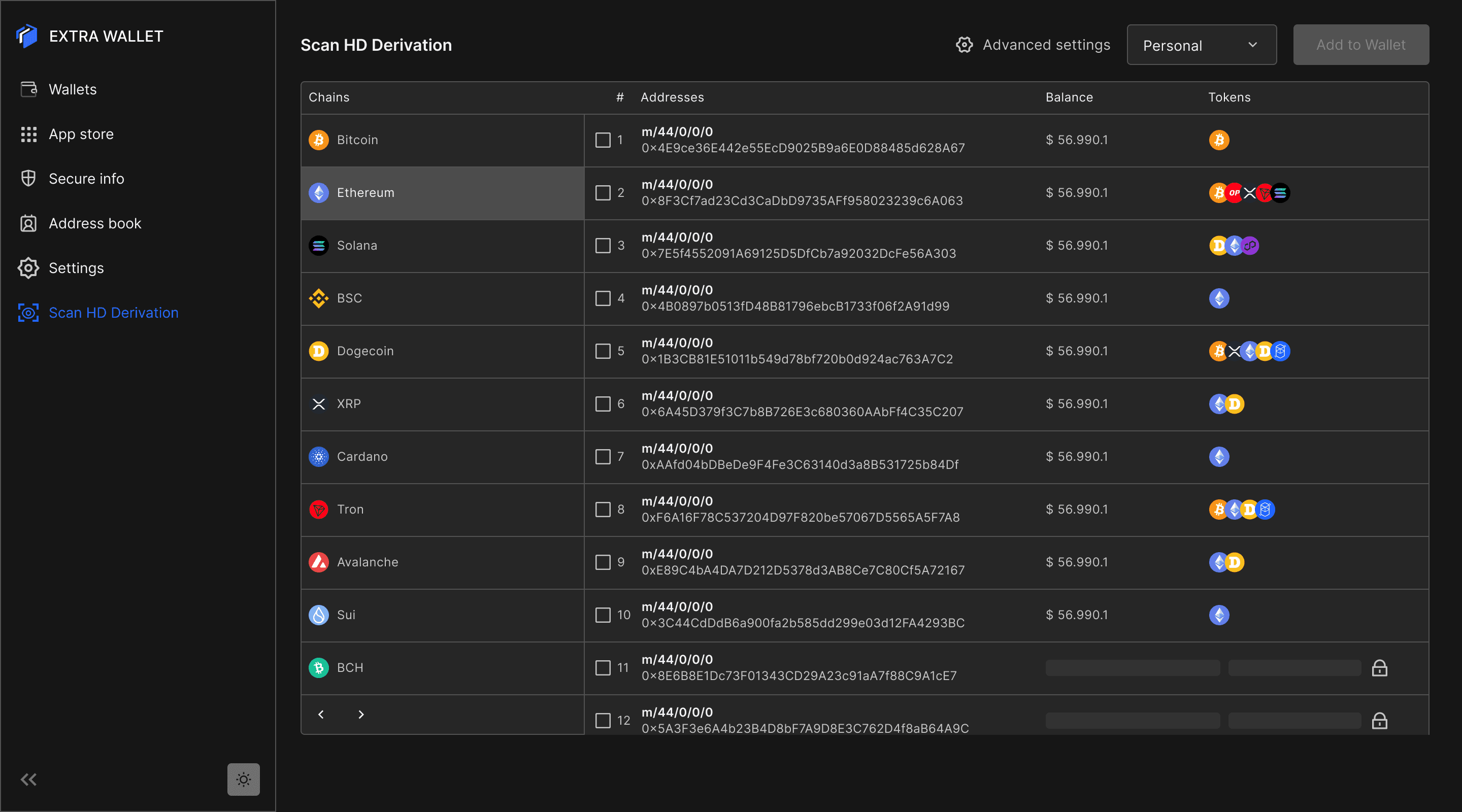Select checkbox for address row 5
1462x812 pixels.
pos(603,351)
